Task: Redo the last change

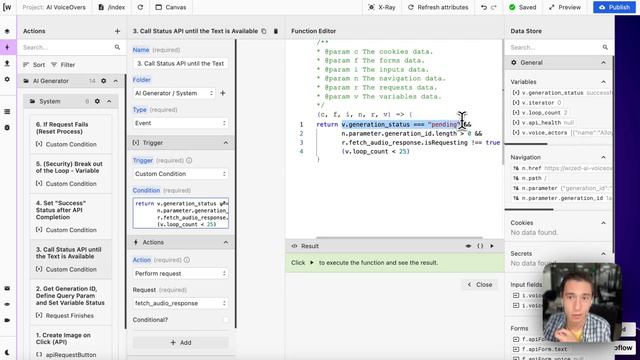Action: pyautogui.click(x=493, y=7)
